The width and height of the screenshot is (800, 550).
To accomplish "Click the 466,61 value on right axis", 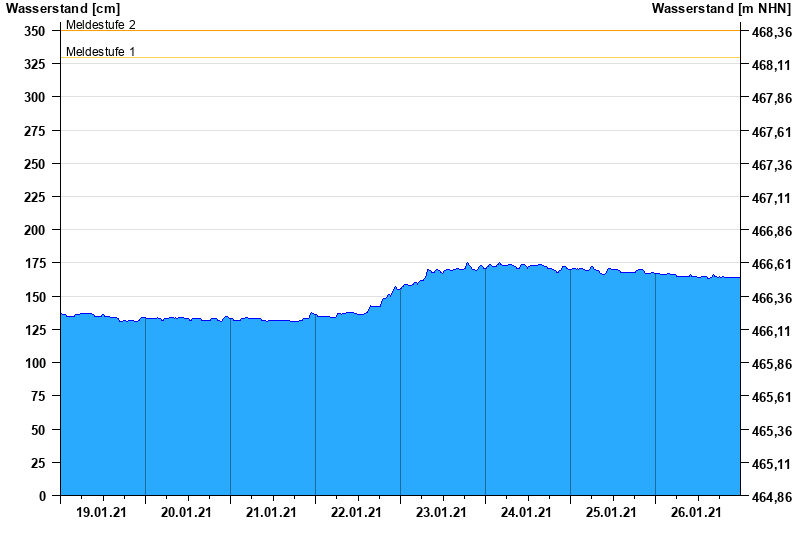I will click(771, 264).
